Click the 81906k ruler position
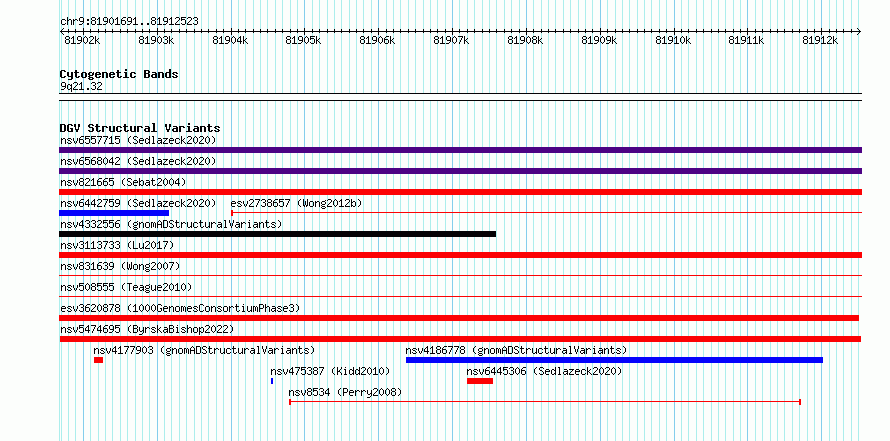890x441 pixels. tap(377, 40)
